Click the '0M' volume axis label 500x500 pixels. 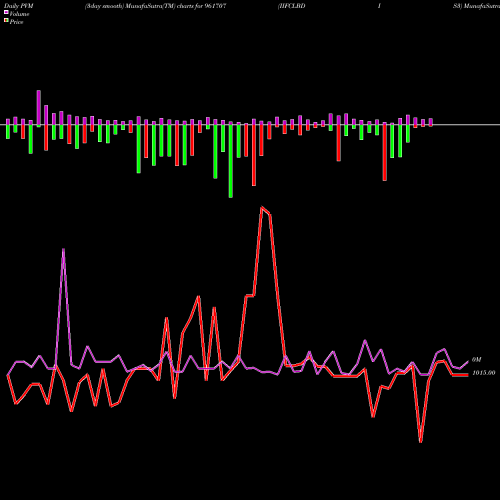click(x=476, y=360)
